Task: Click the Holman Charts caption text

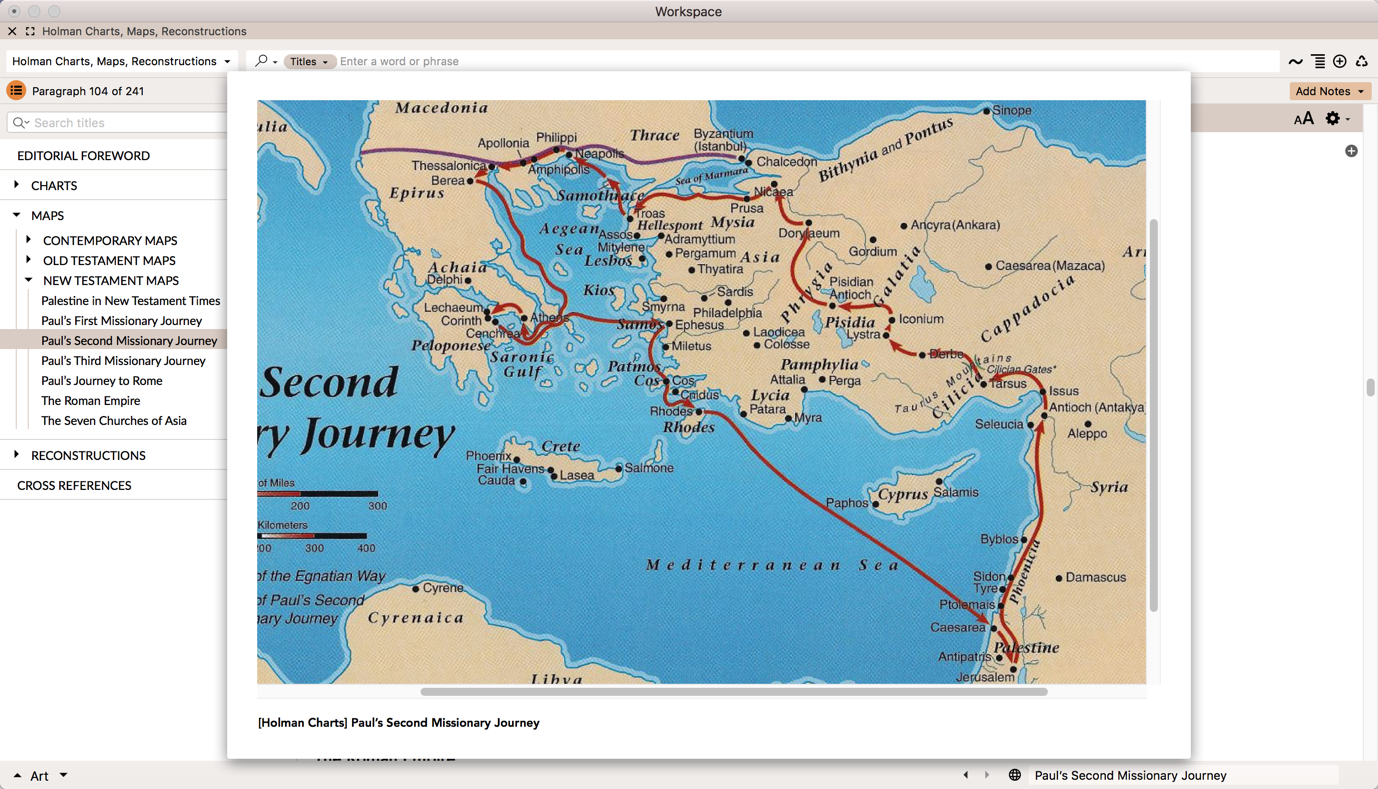Action: [x=398, y=723]
